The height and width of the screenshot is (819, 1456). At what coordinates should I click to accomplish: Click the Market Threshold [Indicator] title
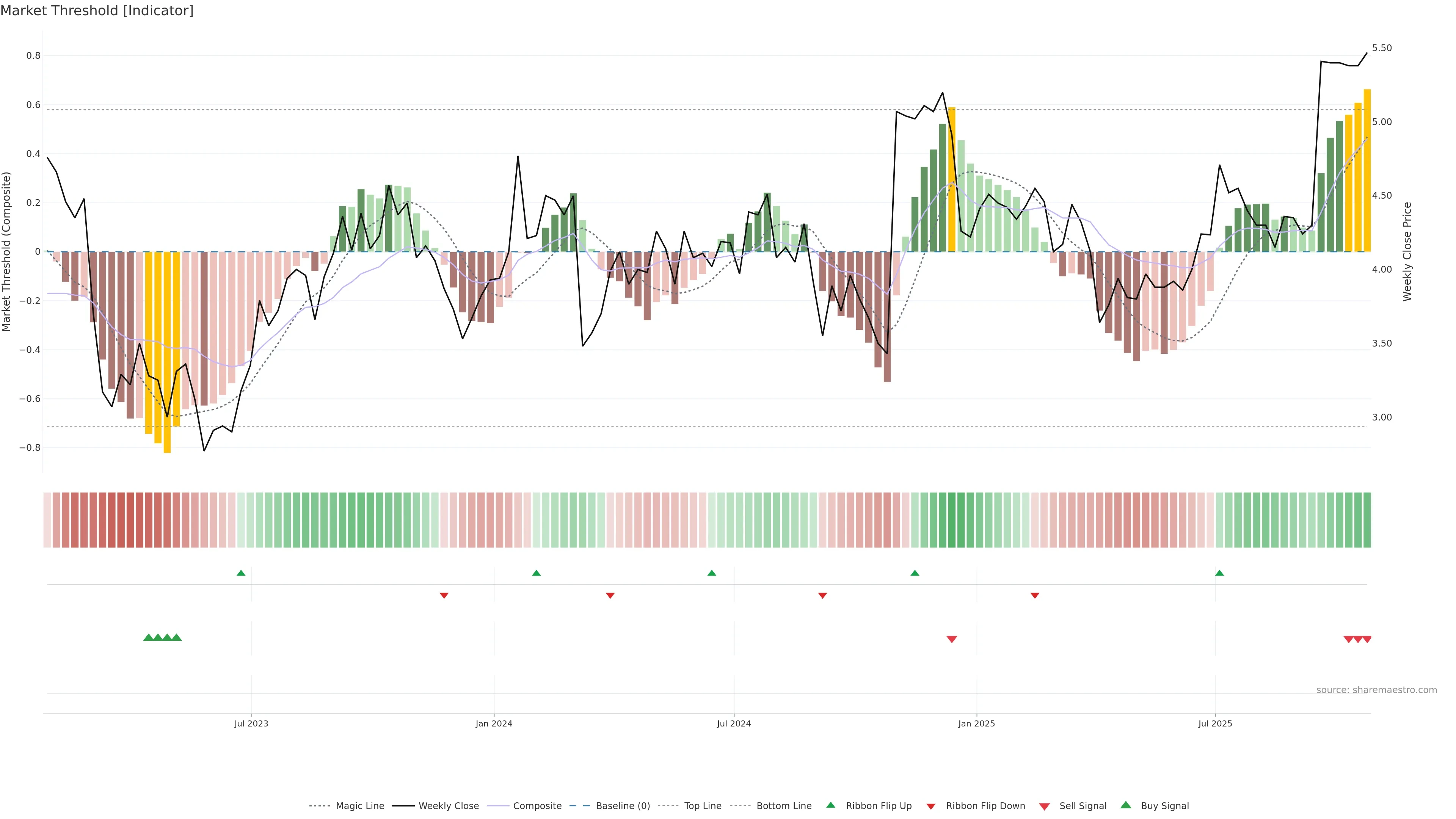tap(97, 11)
